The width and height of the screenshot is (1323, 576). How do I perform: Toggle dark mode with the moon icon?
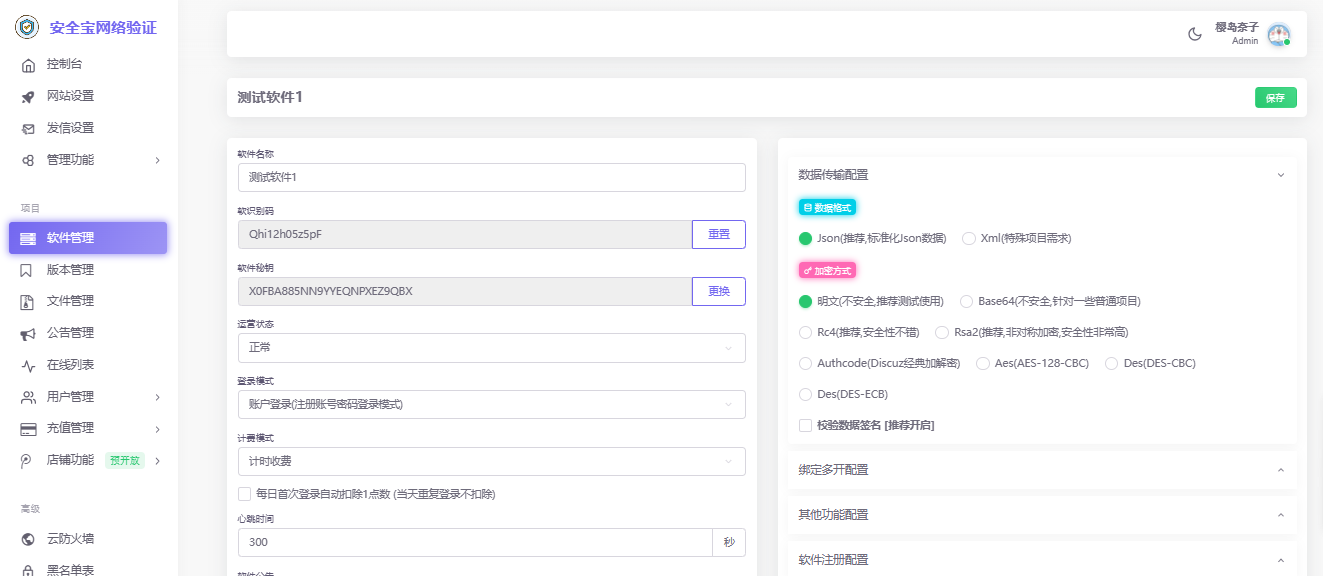tap(1194, 34)
